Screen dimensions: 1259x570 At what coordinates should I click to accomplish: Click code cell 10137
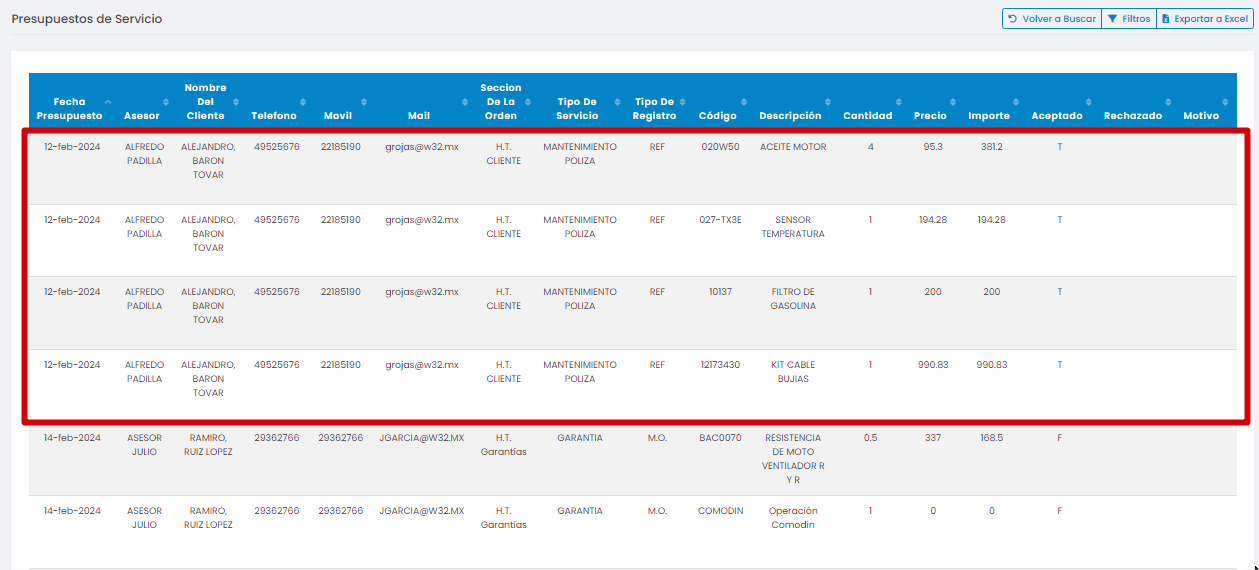(720, 292)
